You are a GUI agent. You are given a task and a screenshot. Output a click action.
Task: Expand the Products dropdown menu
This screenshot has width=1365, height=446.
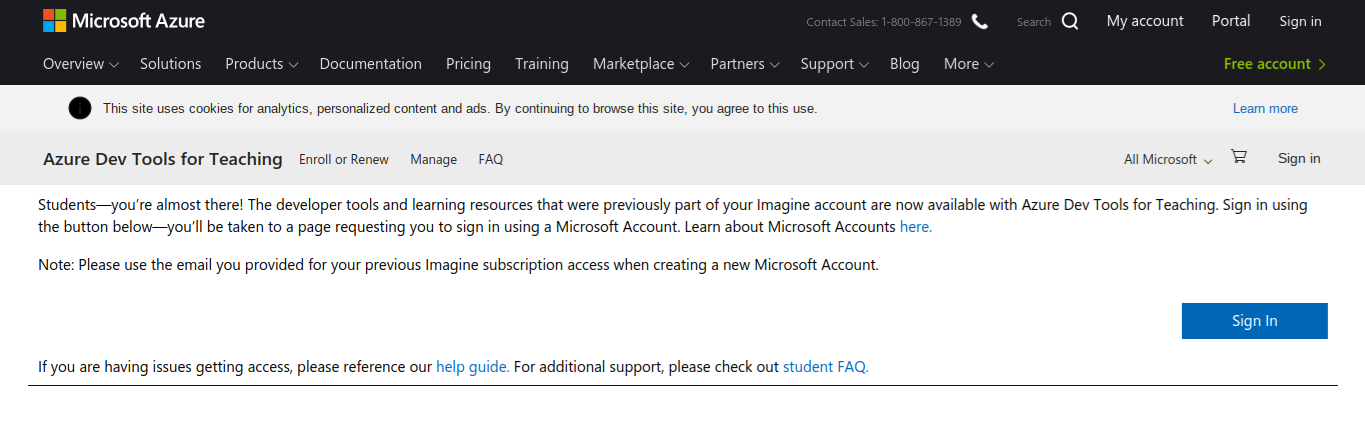pos(262,64)
